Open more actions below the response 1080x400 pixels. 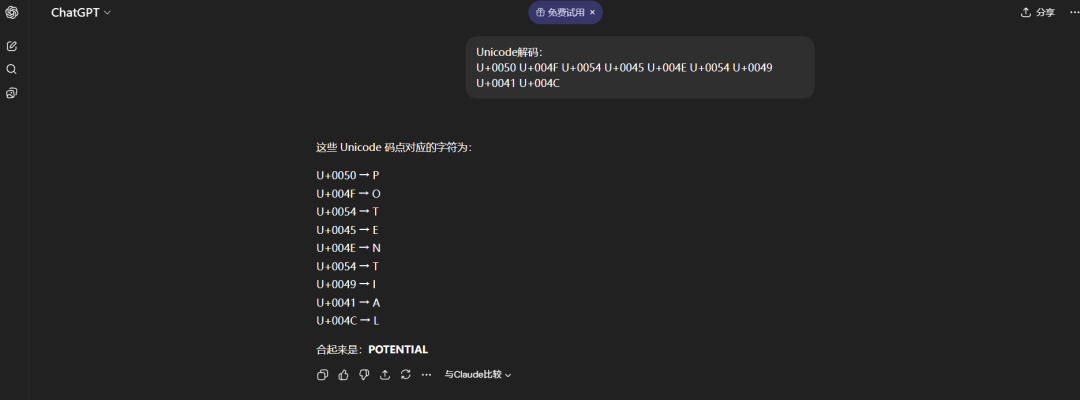point(426,375)
